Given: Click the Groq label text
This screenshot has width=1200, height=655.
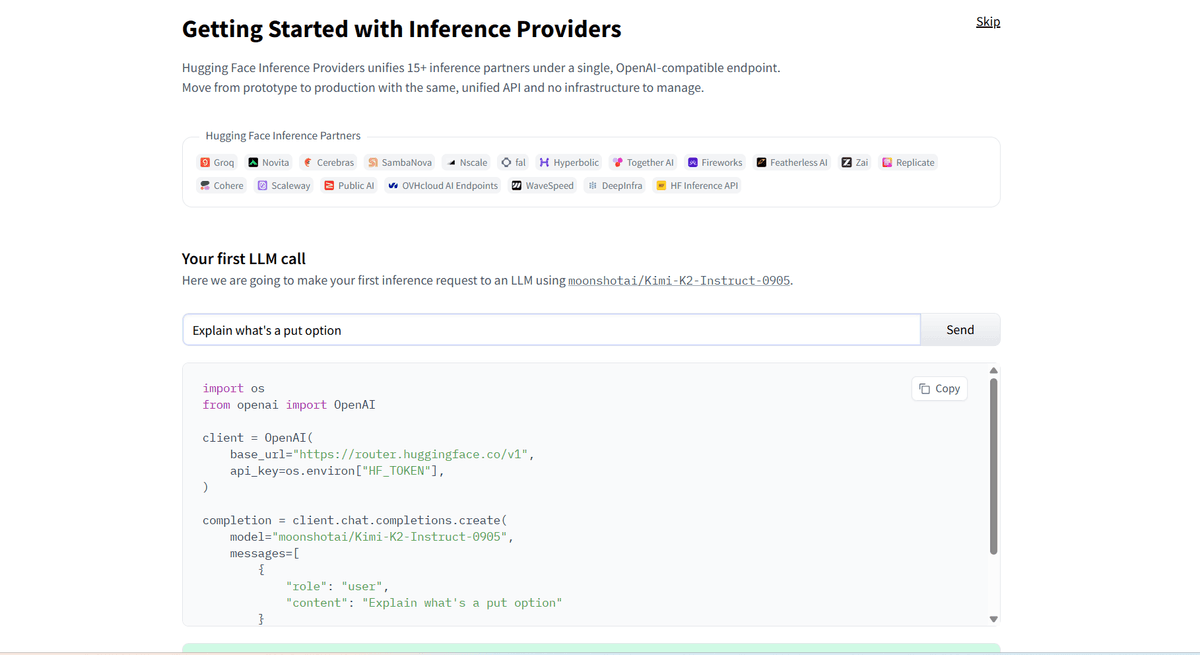Looking at the screenshot, I should click(224, 162).
